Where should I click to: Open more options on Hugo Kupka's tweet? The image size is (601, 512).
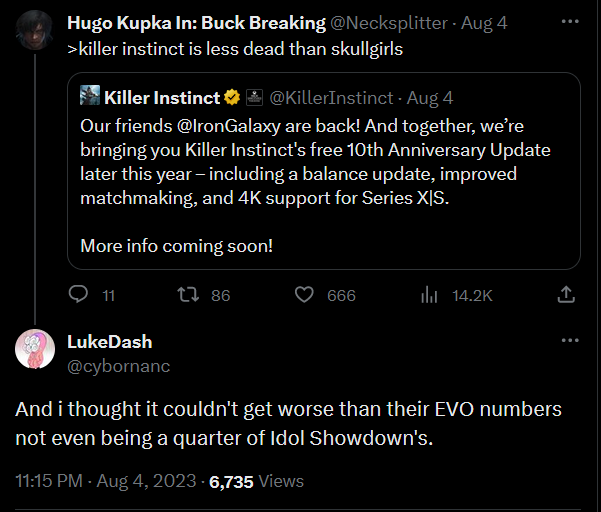570,20
